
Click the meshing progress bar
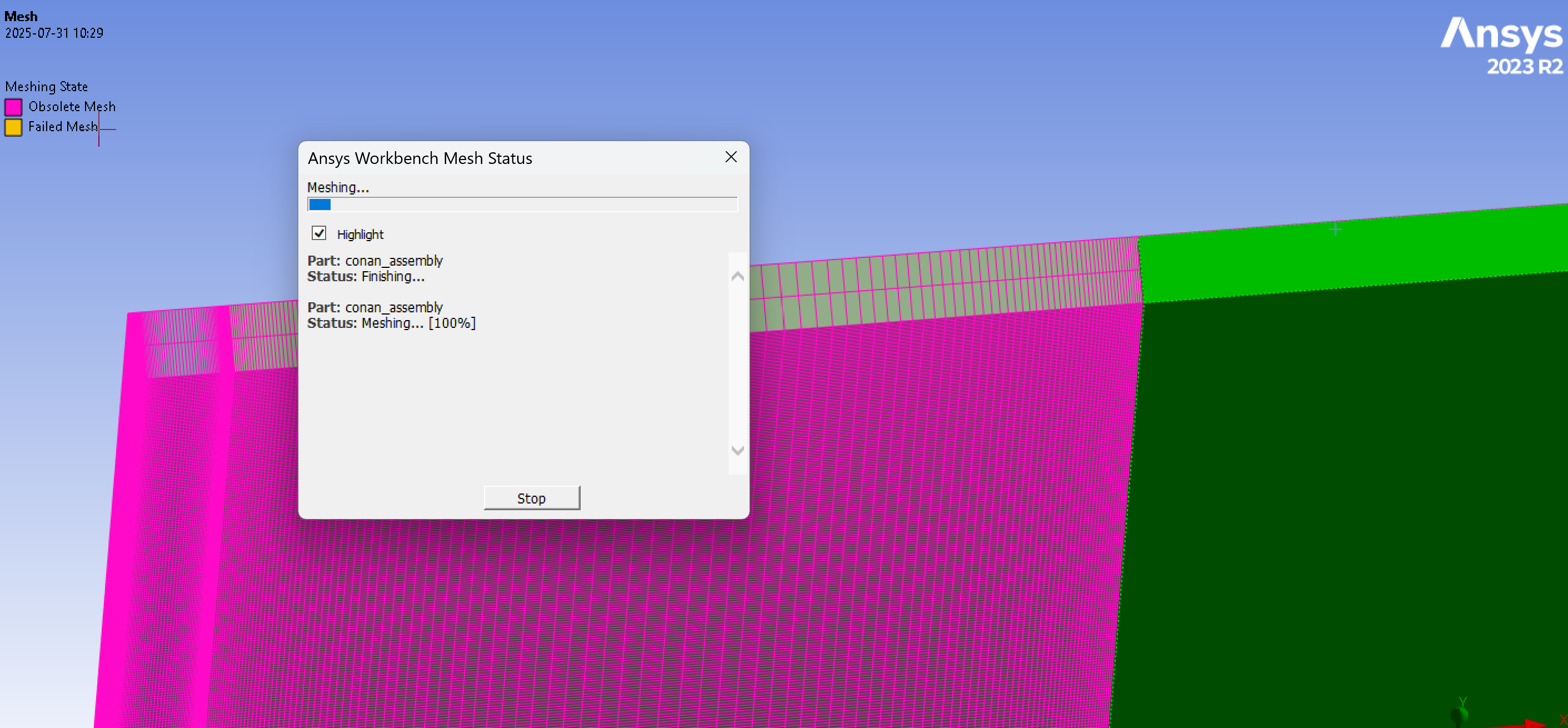(522, 205)
